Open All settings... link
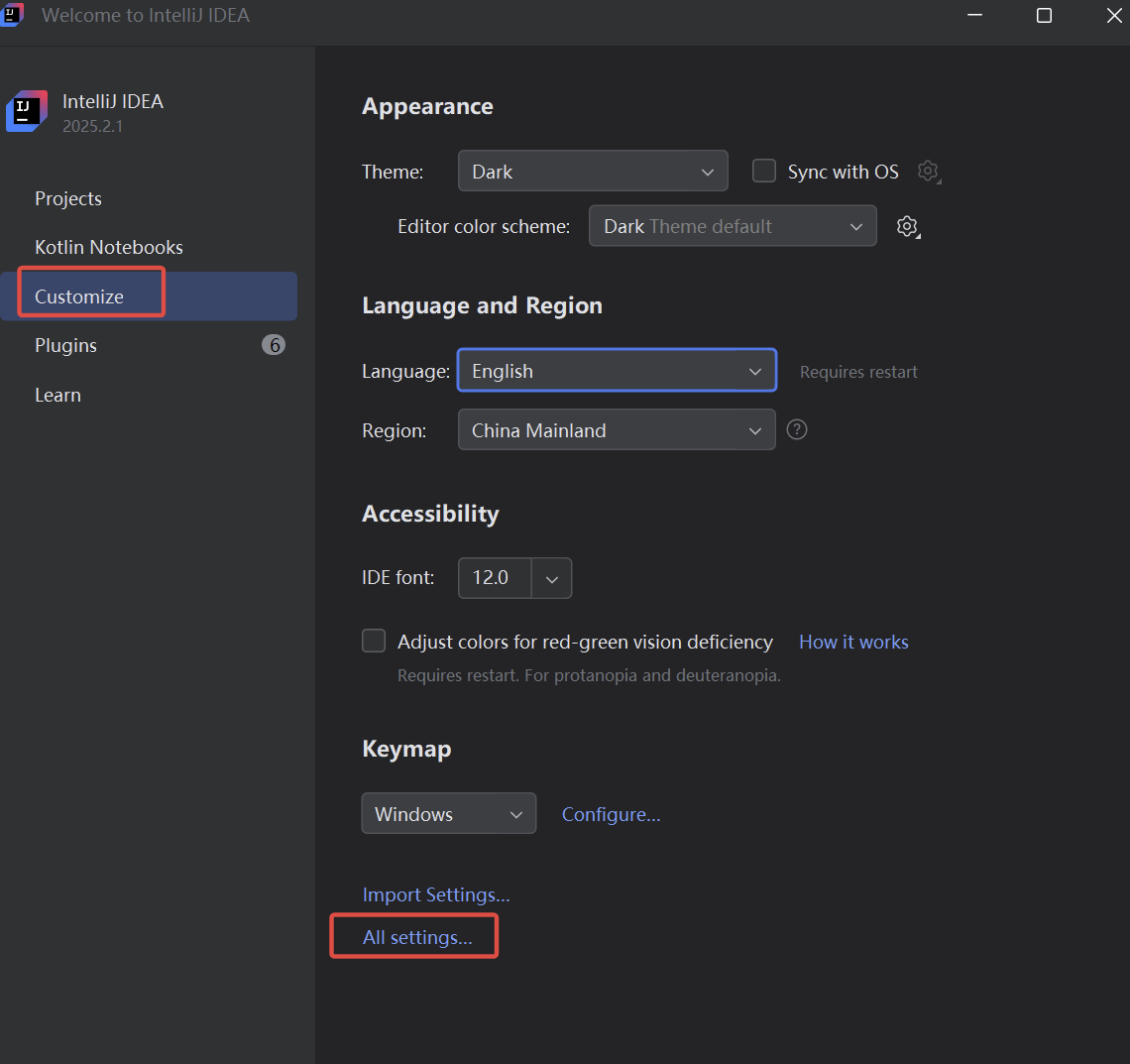 click(417, 937)
